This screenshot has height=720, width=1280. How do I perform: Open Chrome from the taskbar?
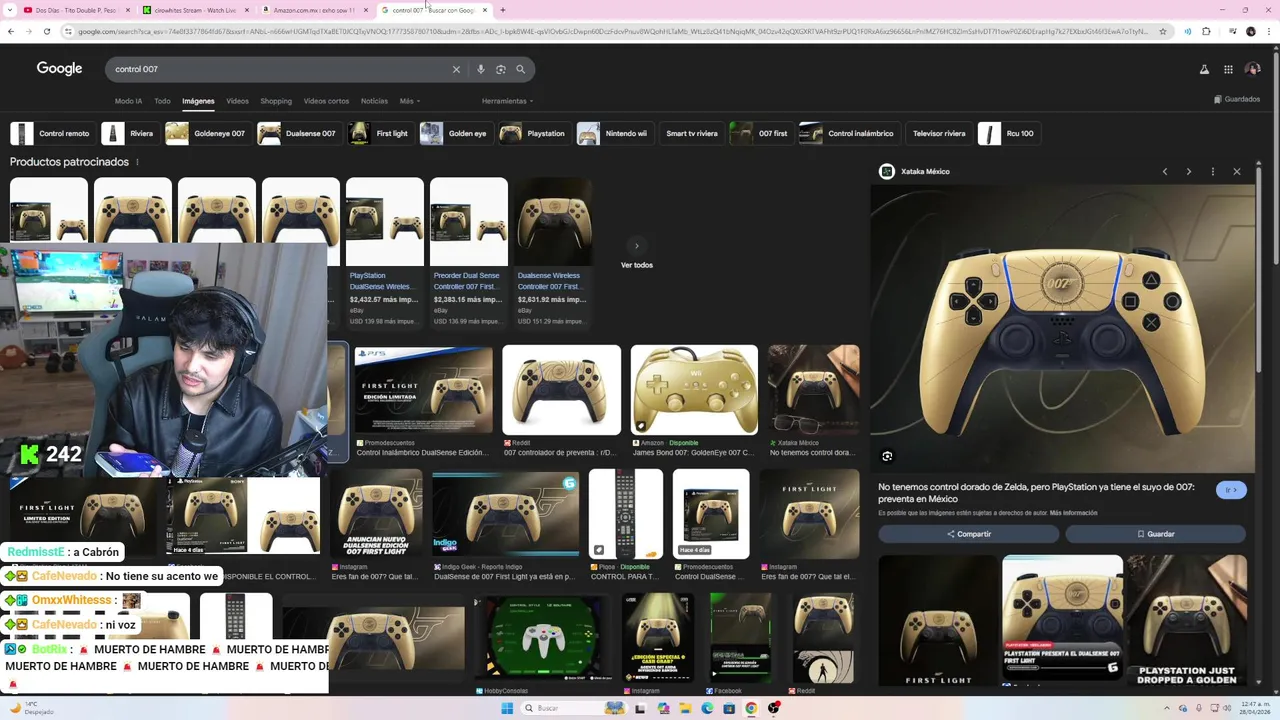click(x=751, y=708)
